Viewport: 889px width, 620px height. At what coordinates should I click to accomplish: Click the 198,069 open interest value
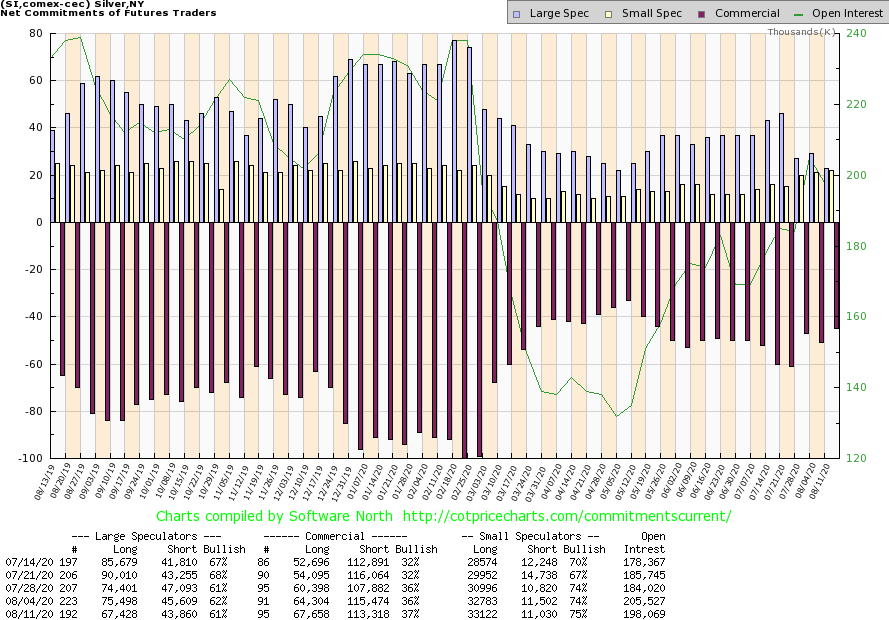(x=645, y=611)
